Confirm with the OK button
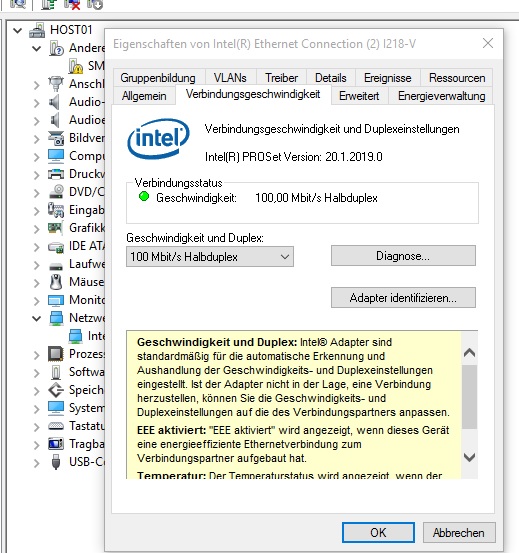This screenshot has width=519, height=553. coord(378,533)
